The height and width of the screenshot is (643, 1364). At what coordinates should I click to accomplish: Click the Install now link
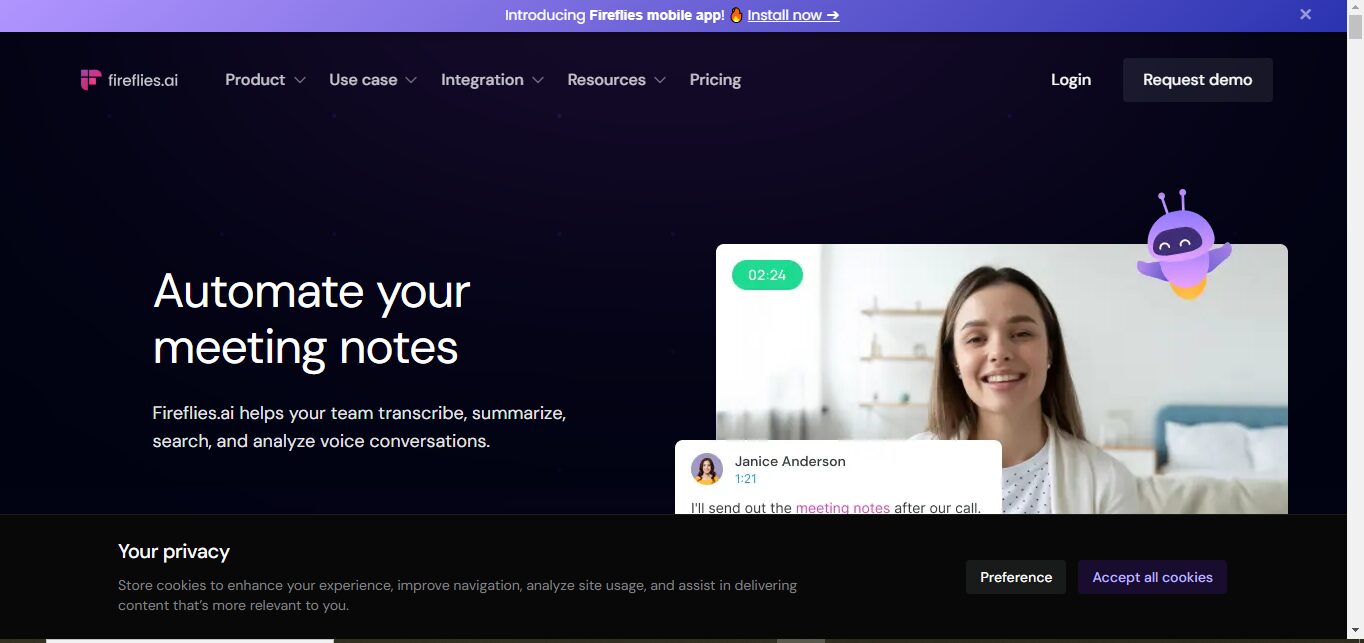(793, 15)
